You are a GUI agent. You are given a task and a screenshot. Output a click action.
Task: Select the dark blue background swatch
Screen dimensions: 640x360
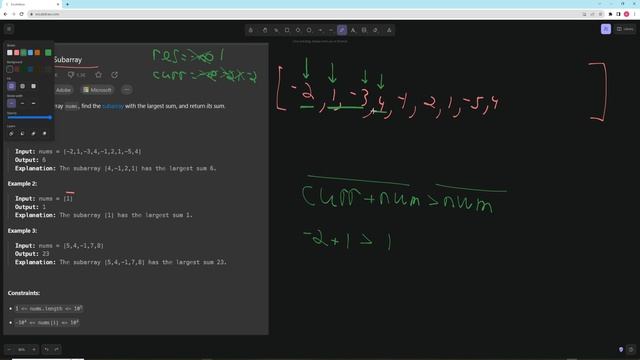(31, 69)
